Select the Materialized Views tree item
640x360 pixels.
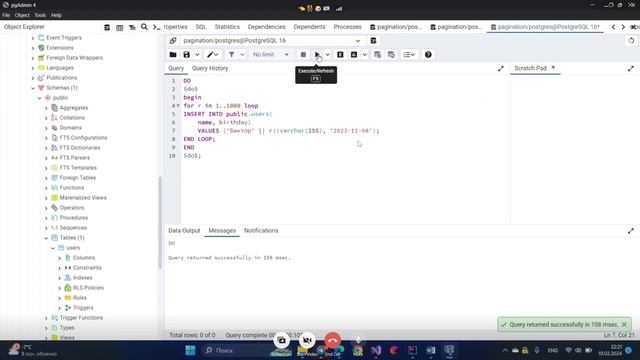(x=83, y=198)
